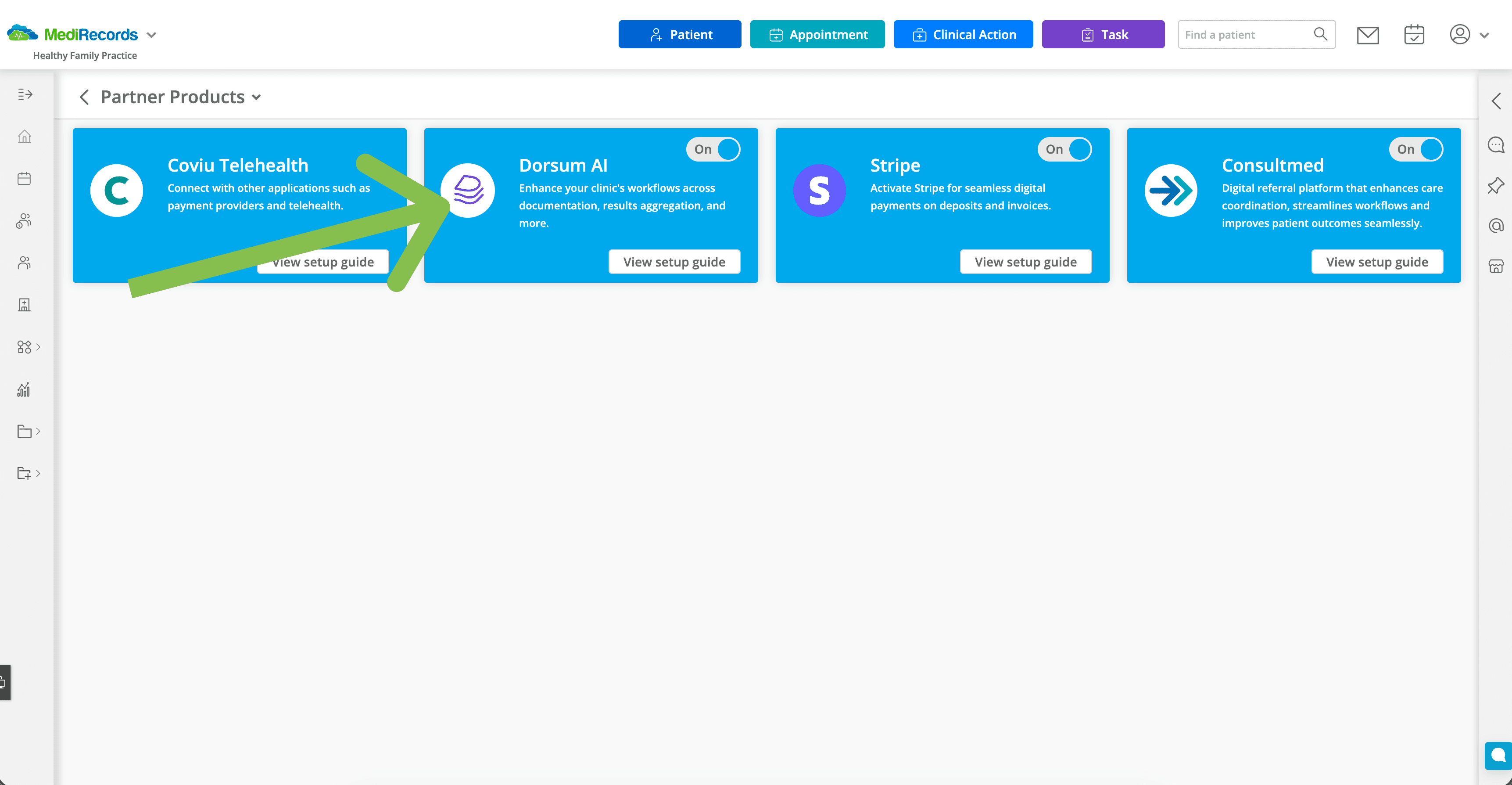Viewport: 1512px width, 785px height.
Task: Click the Find a patient search field
Action: (1256, 34)
